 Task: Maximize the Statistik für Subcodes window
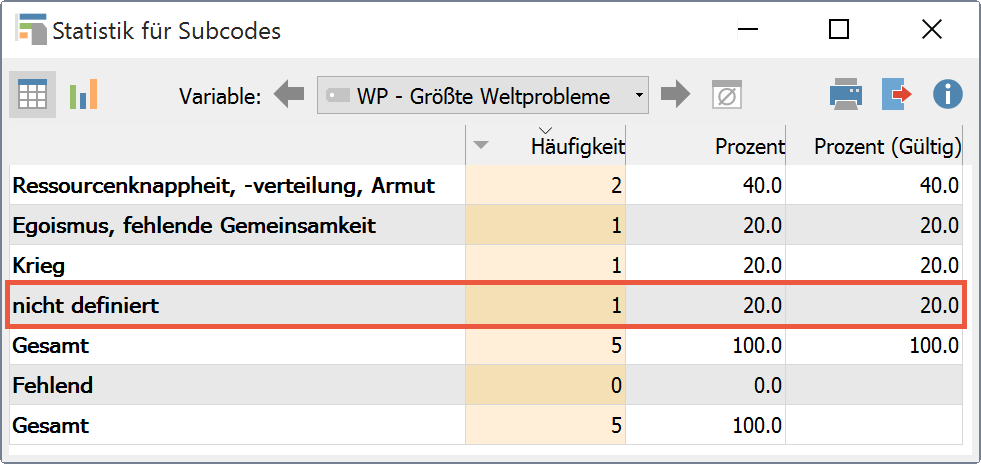coord(839,30)
